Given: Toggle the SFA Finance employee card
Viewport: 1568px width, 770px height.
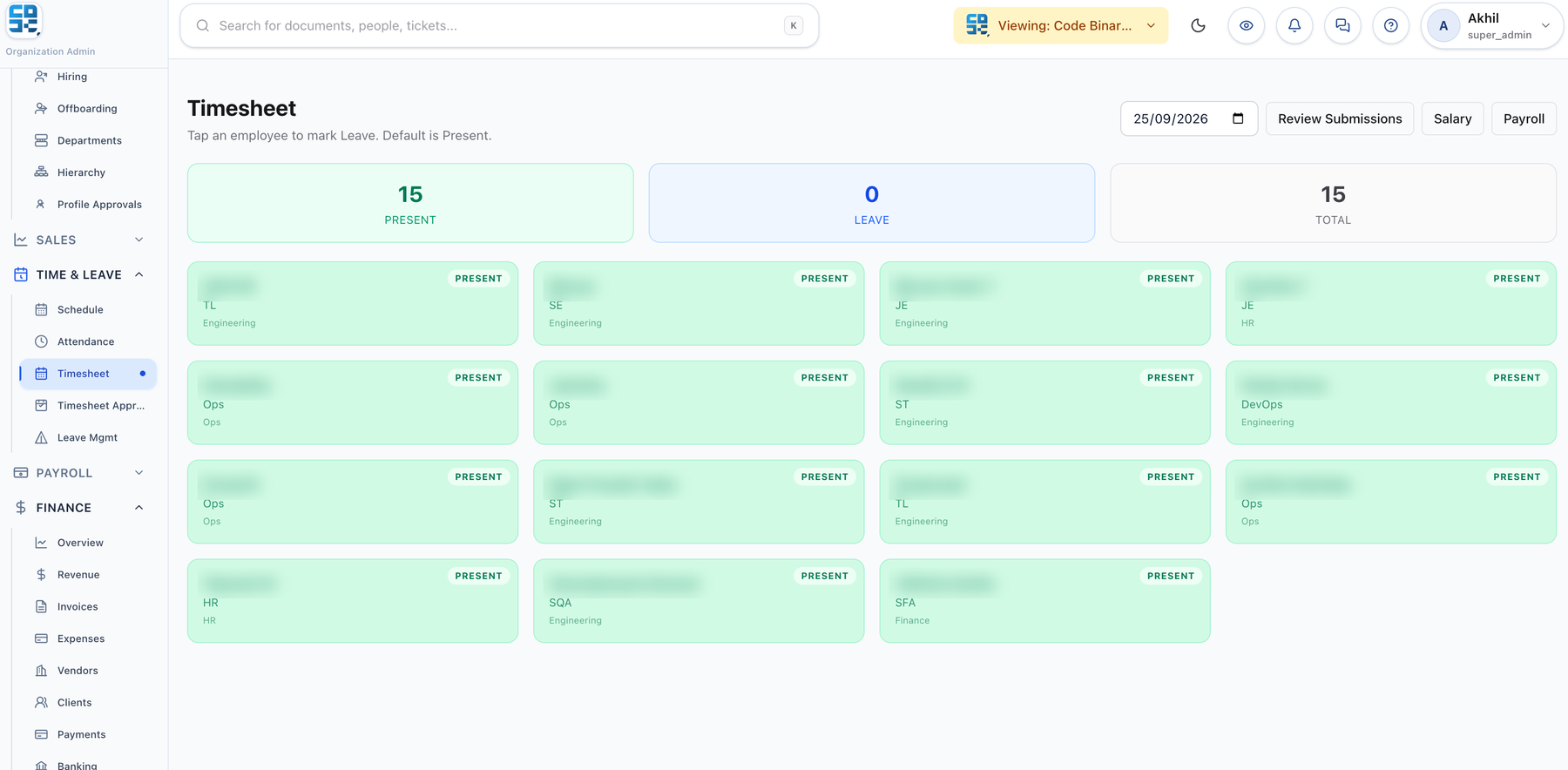Looking at the screenshot, I should [1044, 601].
